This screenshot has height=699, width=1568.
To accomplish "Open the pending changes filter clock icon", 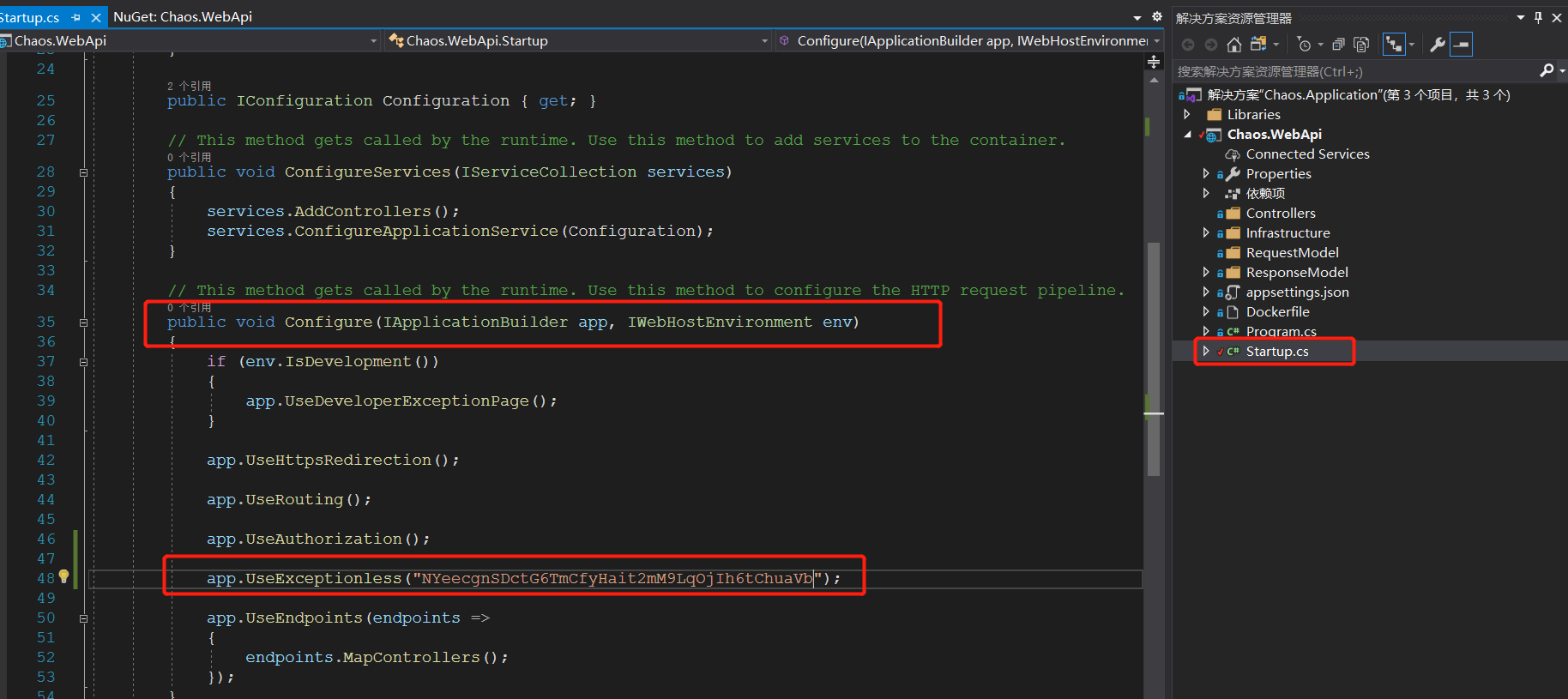I will 1305,45.
